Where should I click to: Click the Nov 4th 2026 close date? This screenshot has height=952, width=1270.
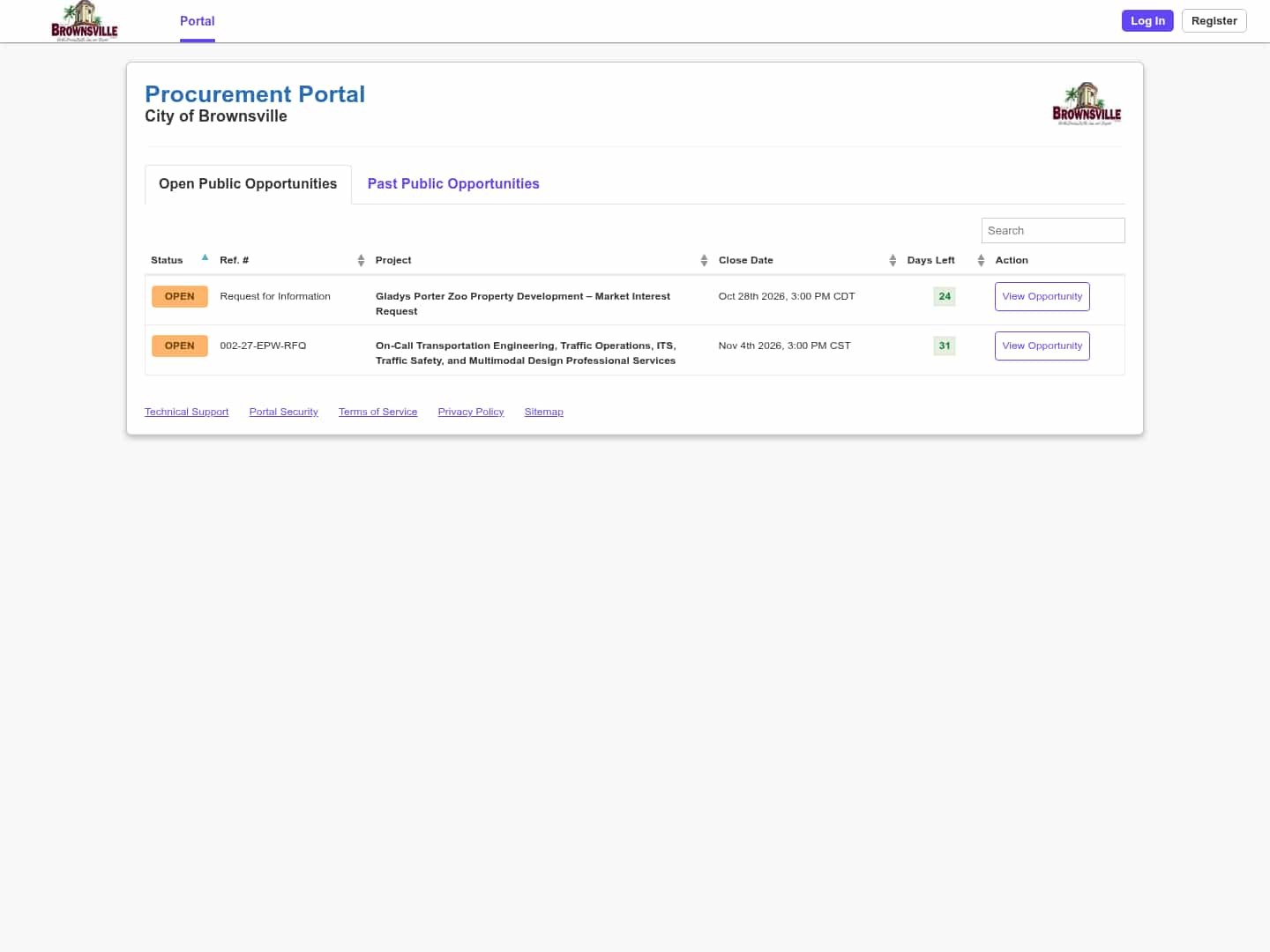(784, 346)
